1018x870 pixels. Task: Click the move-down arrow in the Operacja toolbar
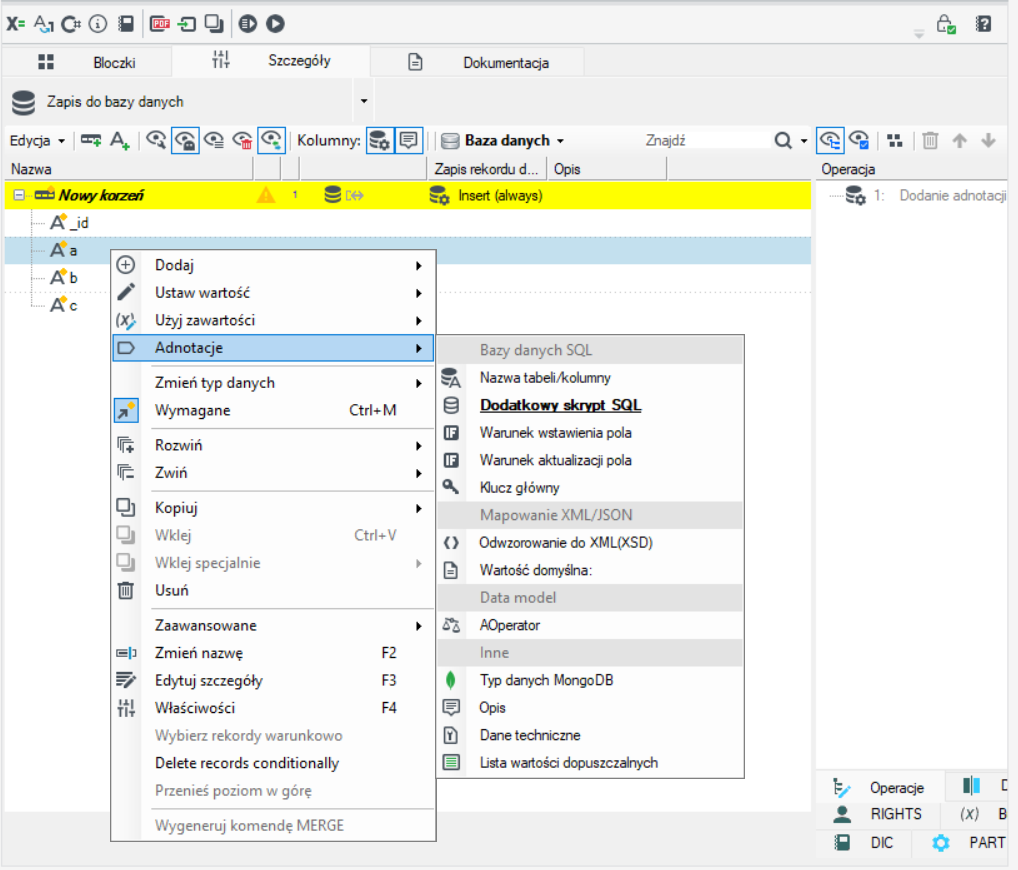pyautogui.click(x=988, y=140)
